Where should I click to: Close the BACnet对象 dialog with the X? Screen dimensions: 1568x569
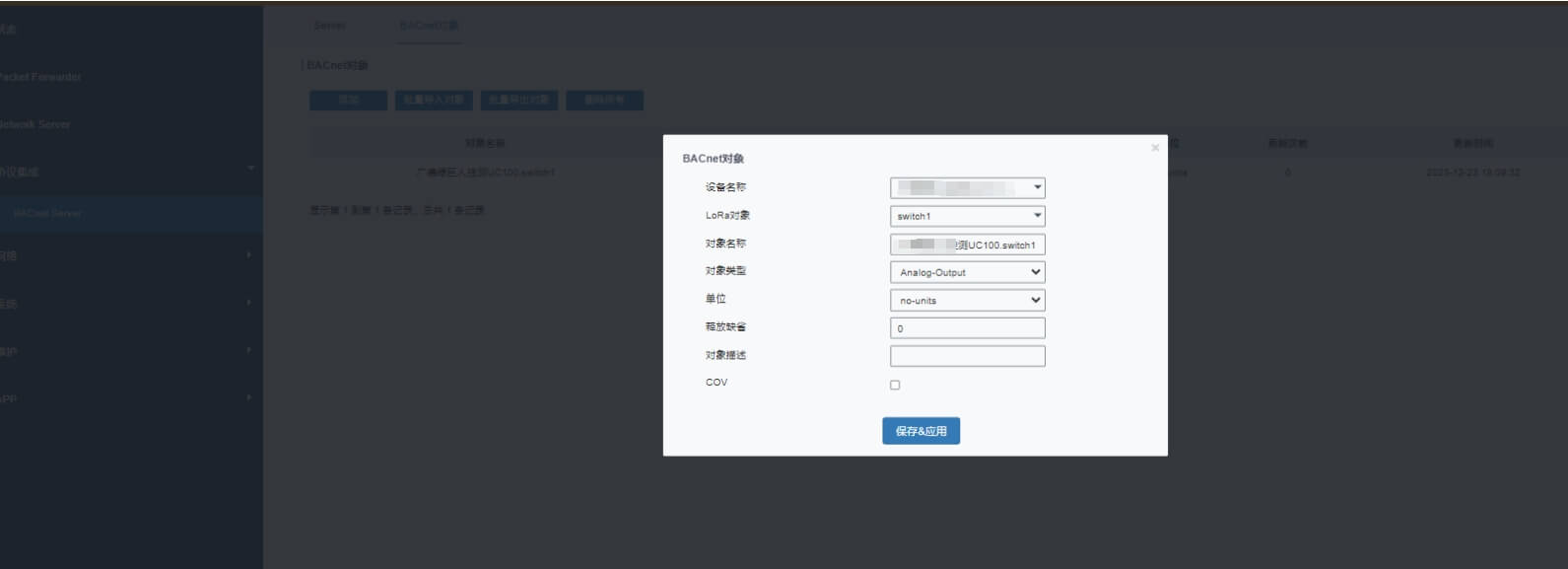(x=1155, y=148)
